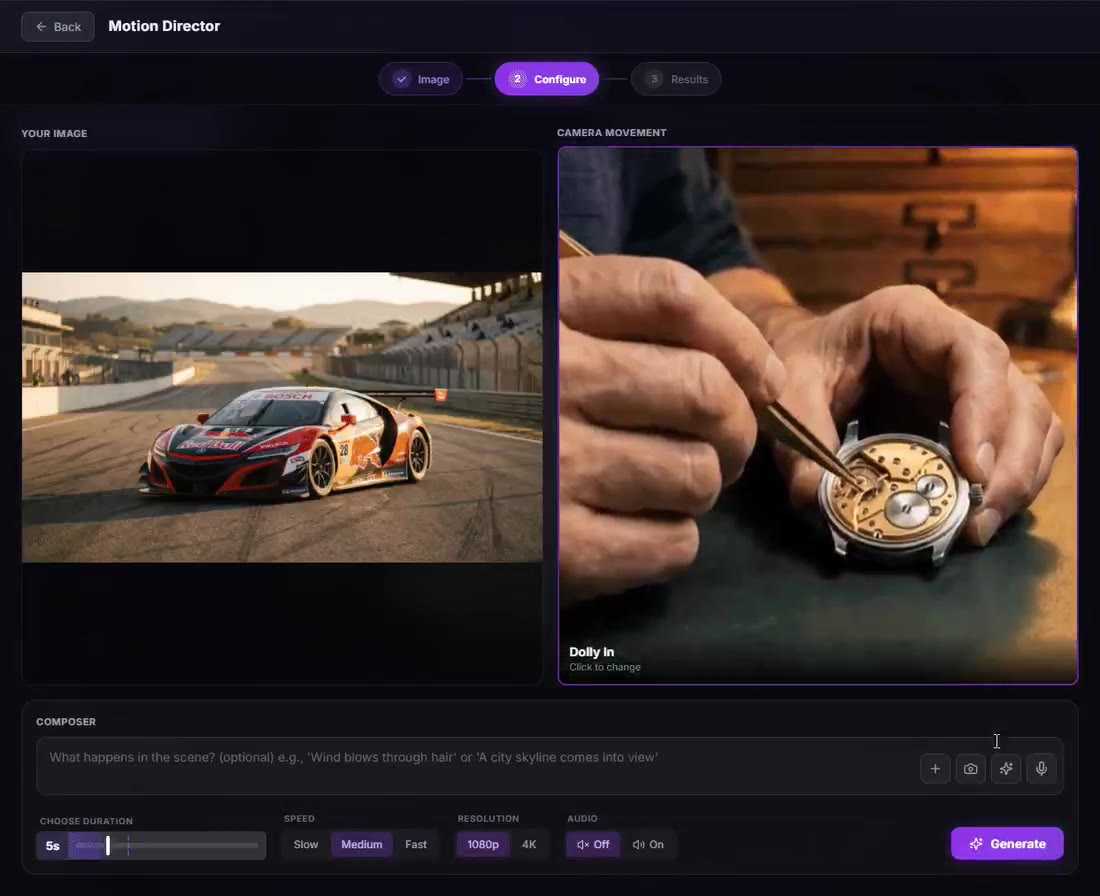Viewport: 1100px width, 896px height.
Task: Click the race car image preview
Action: 282,417
